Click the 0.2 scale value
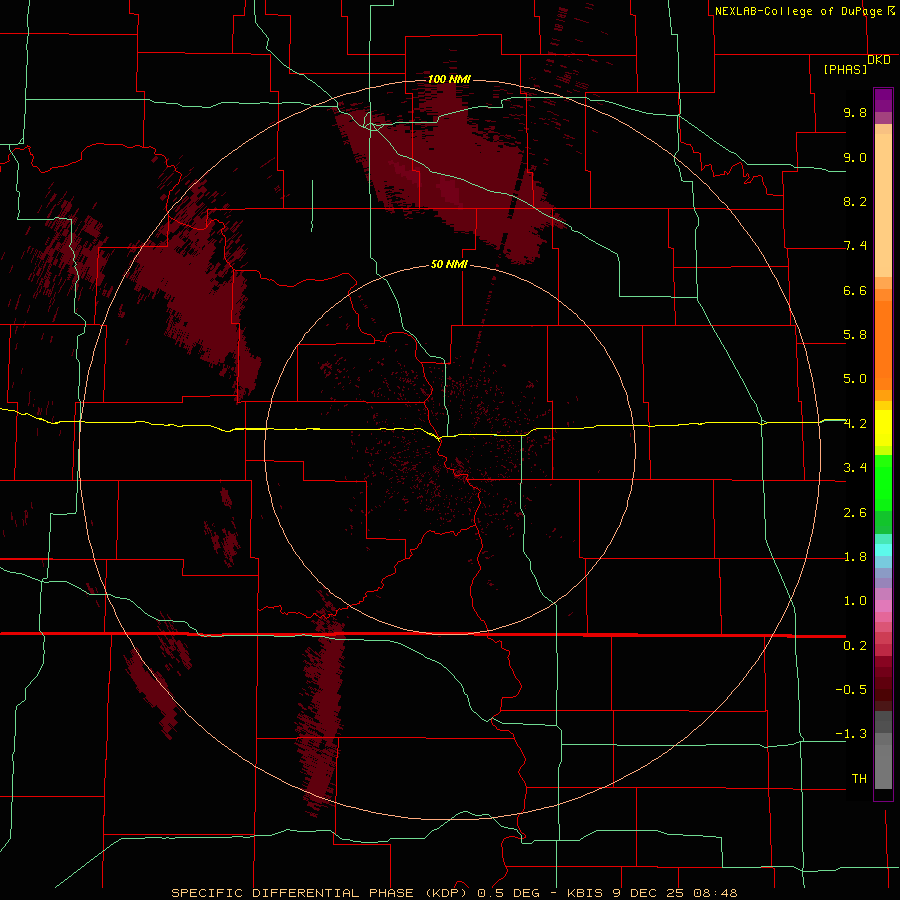 point(855,646)
